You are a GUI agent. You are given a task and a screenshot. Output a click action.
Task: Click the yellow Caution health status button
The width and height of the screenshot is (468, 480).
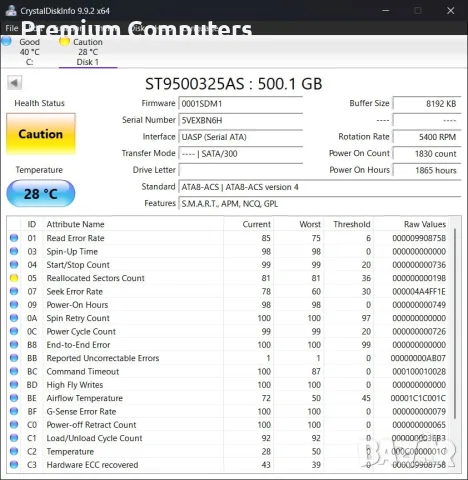point(41,134)
